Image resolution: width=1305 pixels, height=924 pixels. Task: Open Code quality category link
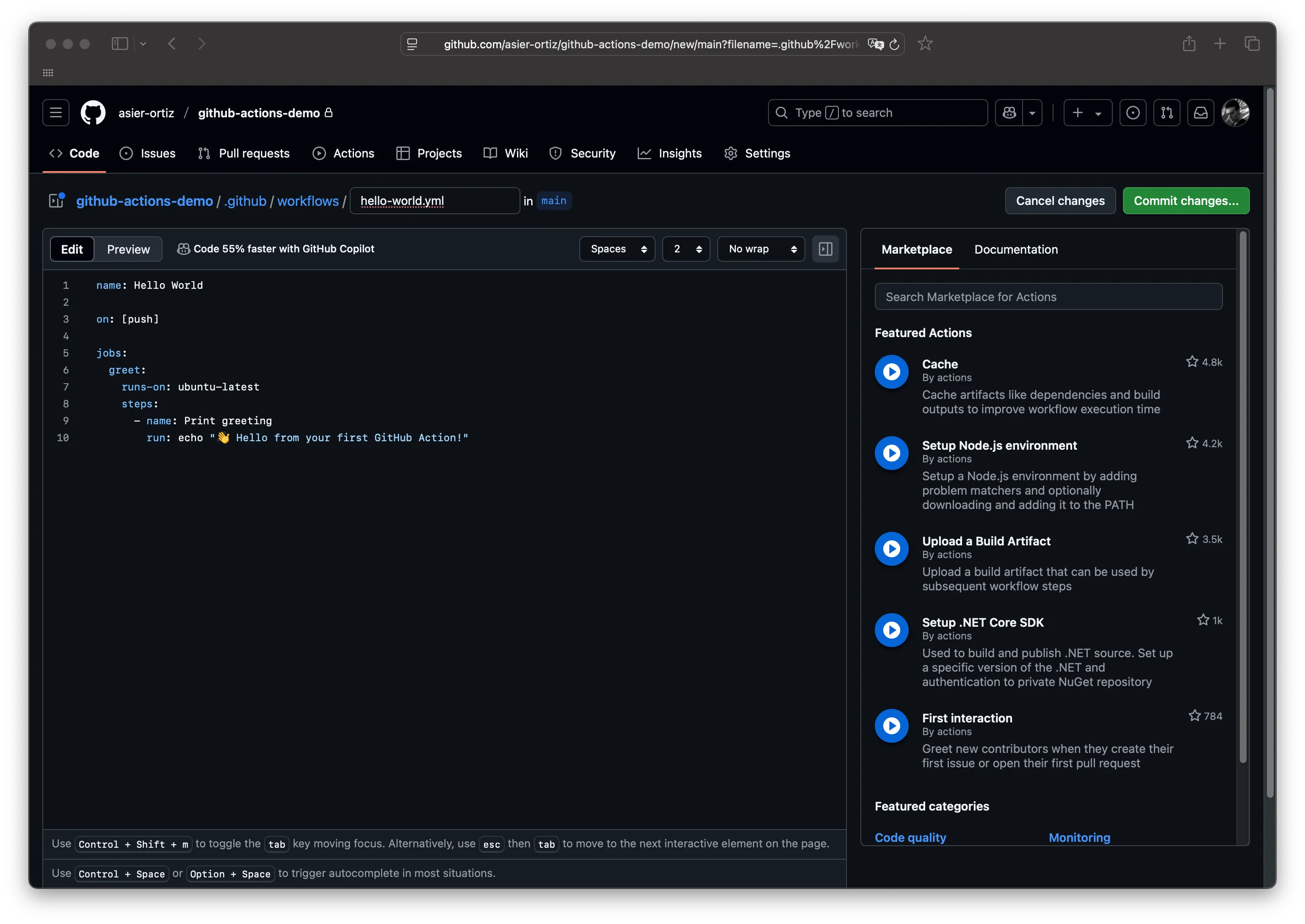coord(910,838)
